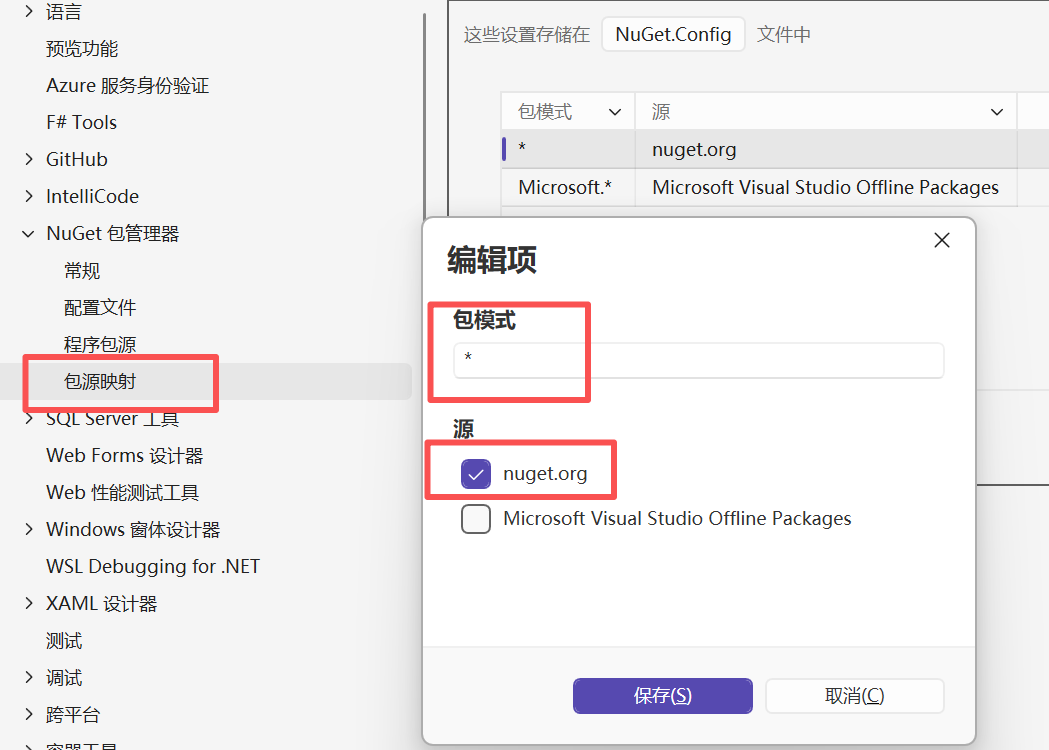Screen dimensions: 1049x750
Task: Select 配置文件 under NuGet 包管理器
Action: 100,308
